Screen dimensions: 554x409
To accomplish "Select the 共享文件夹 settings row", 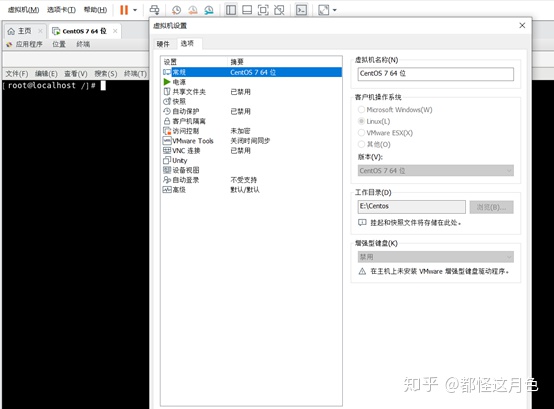I will point(252,92).
